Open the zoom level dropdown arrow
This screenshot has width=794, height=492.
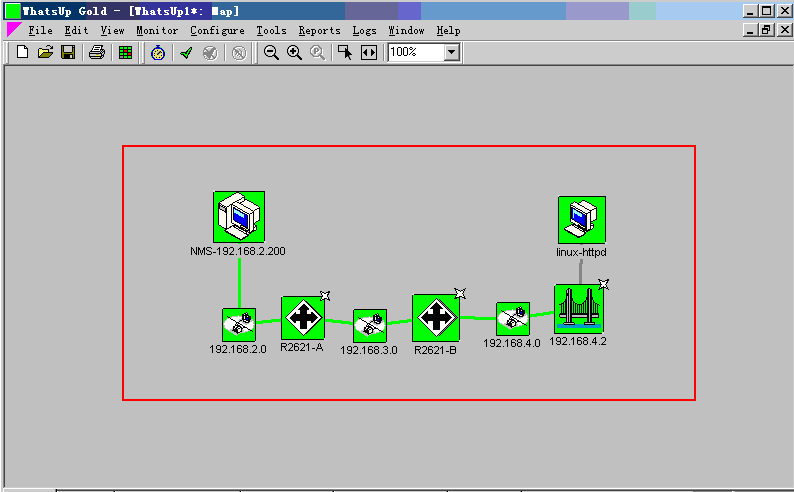(x=452, y=52)
